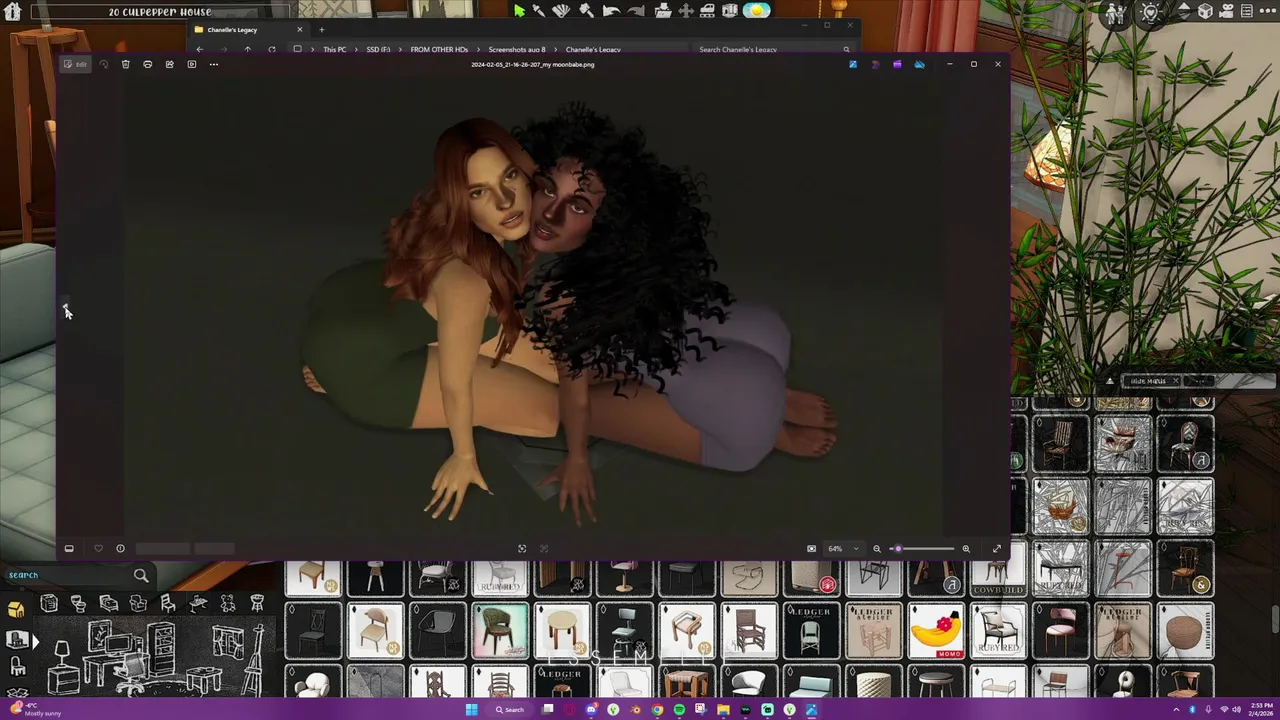This screenshot has width=1280, height=720.
Task: Click the Screenshots aug 8 breadcrumb
Action: point(517,49)
